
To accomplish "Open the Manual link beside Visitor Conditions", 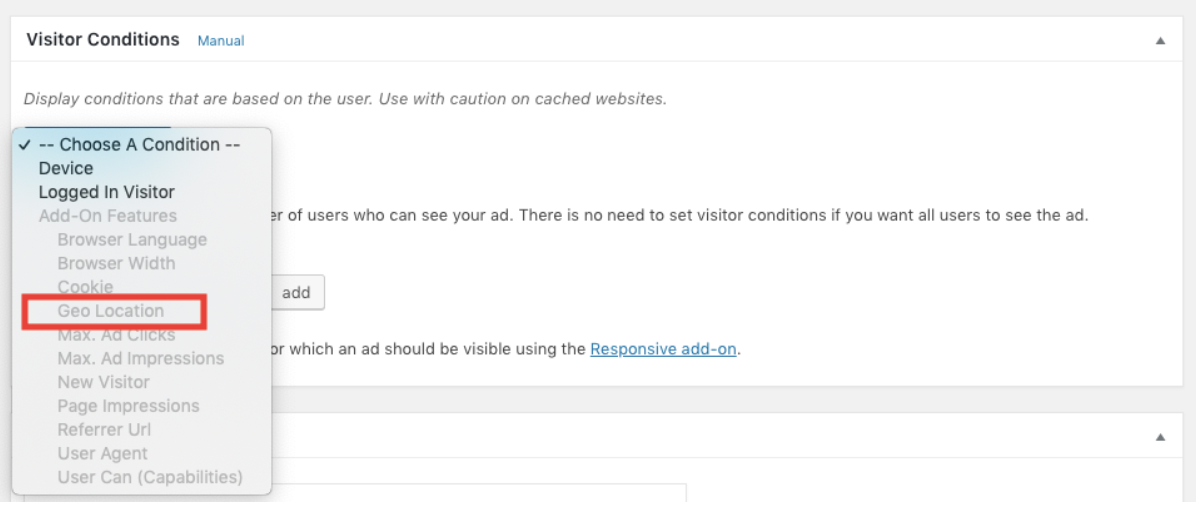I will [x=221, y=41].
